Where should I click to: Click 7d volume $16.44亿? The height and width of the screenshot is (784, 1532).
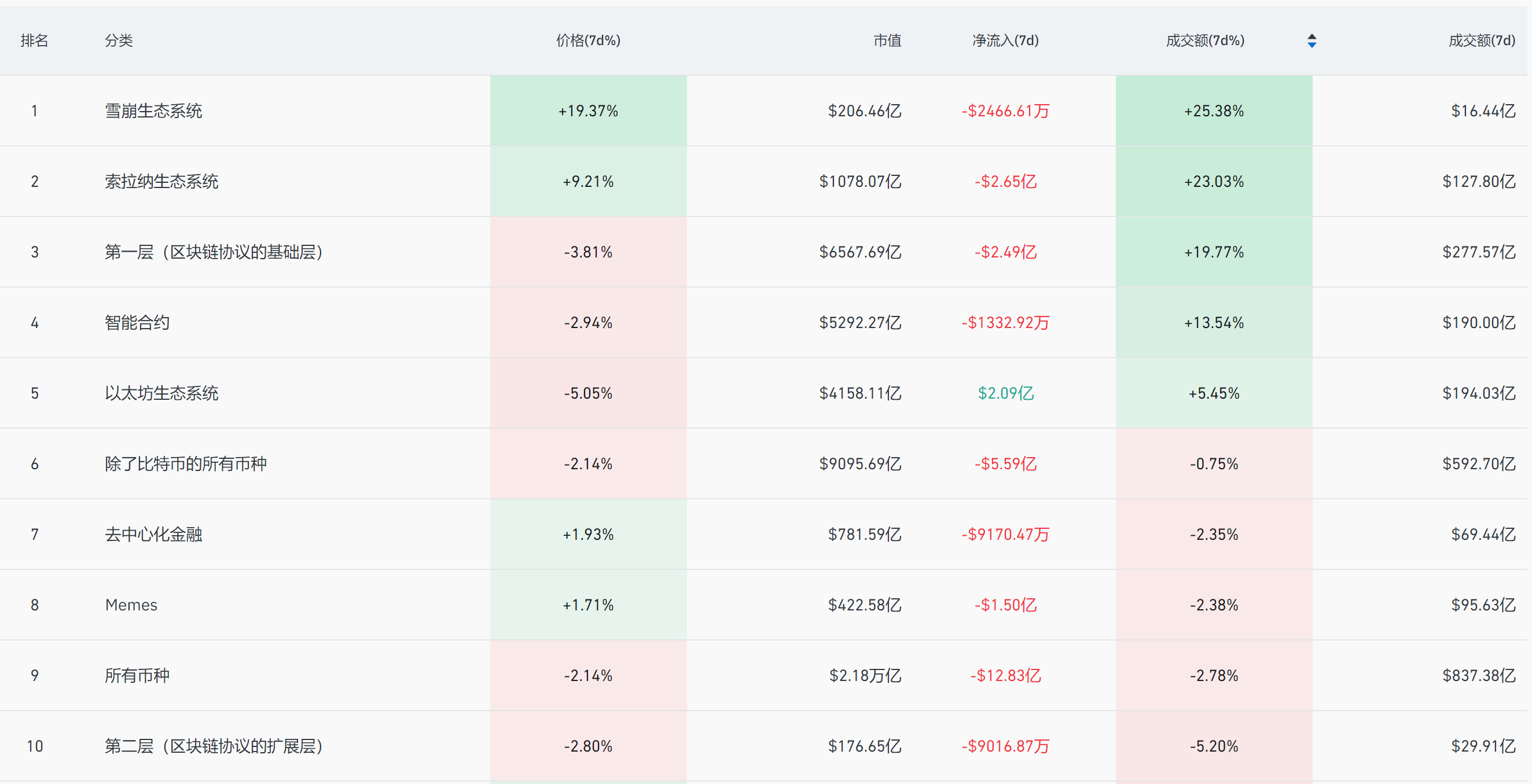pos(1483,111)
